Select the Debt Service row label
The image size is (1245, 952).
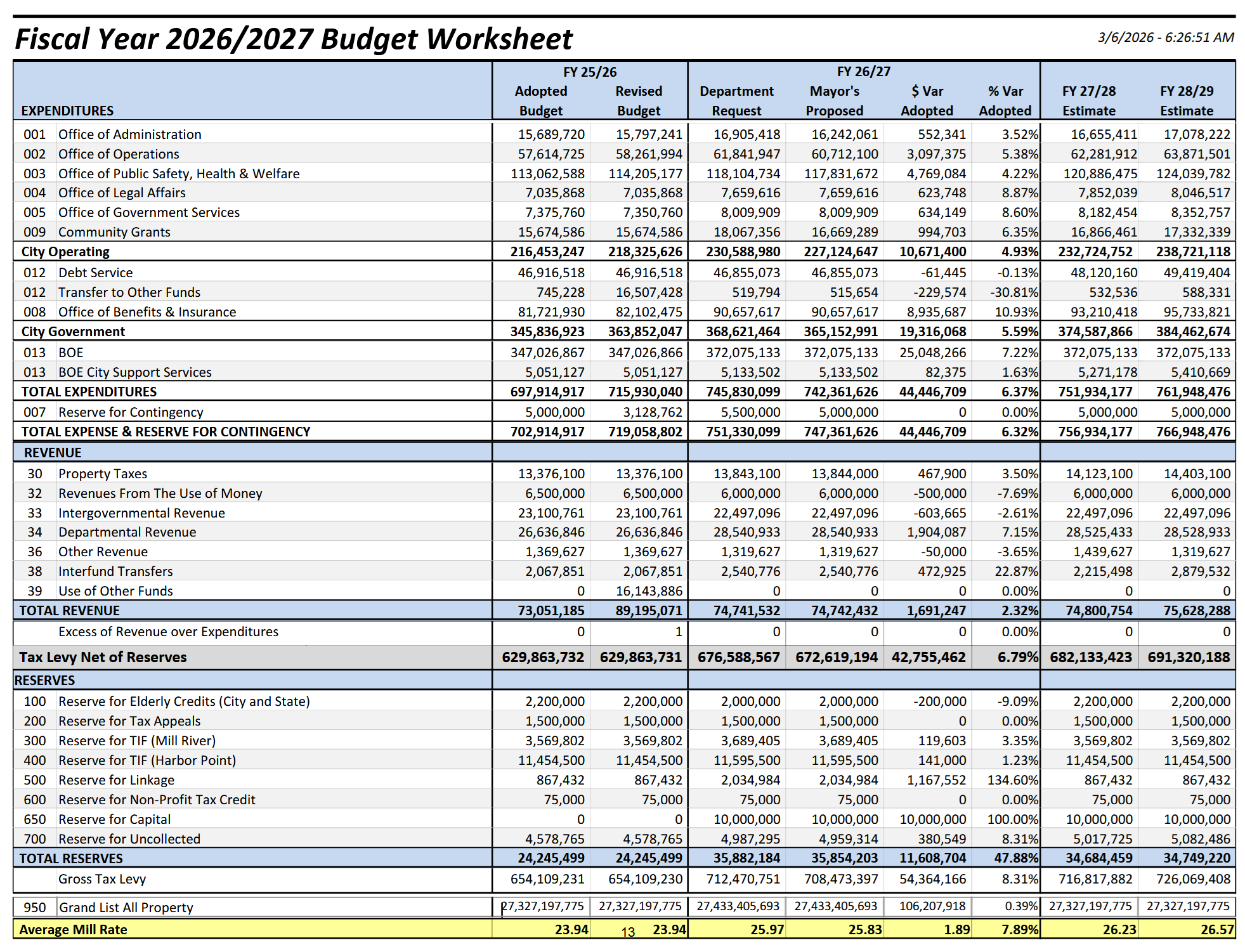(95, 273)
